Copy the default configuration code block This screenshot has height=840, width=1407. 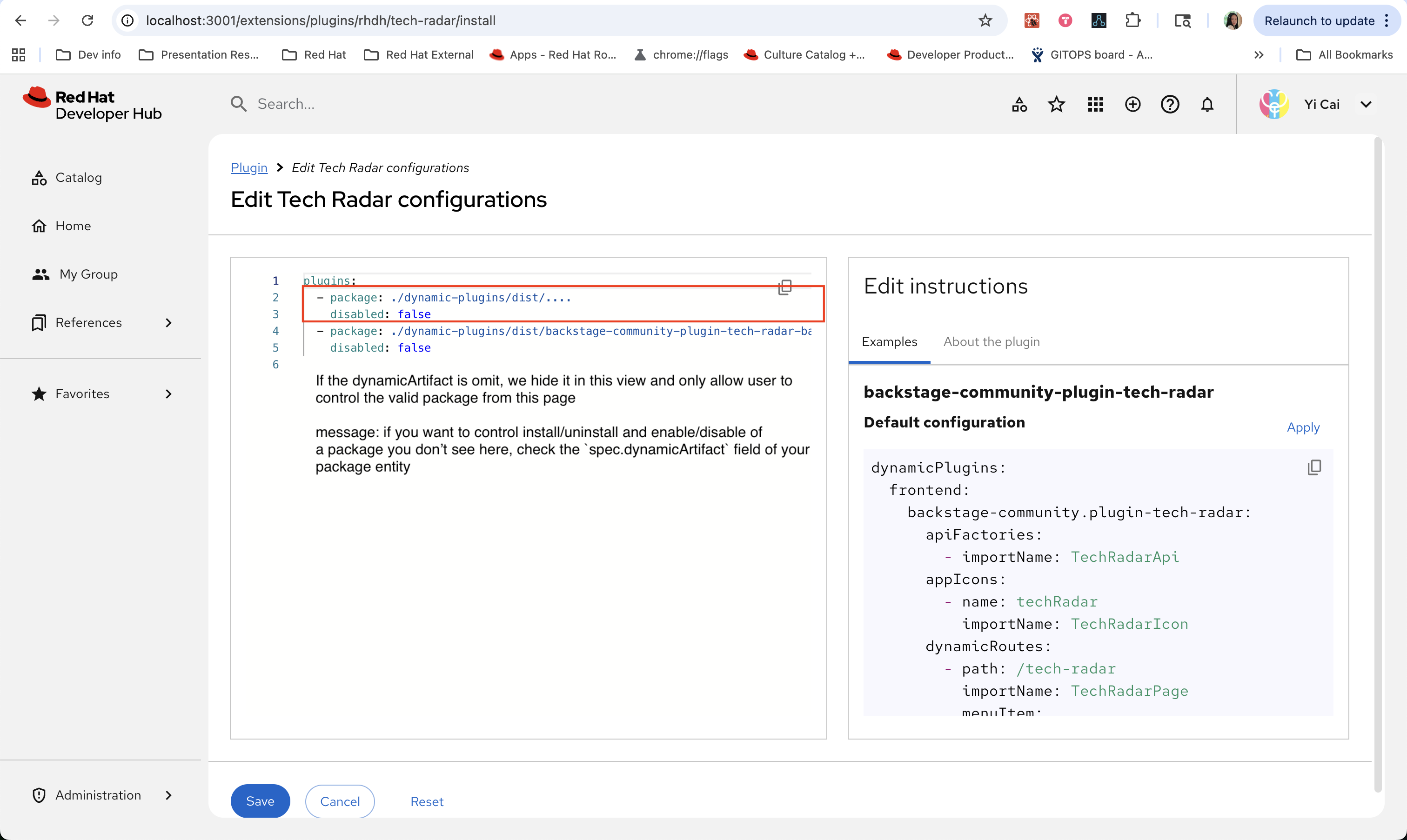(1314, 467)
